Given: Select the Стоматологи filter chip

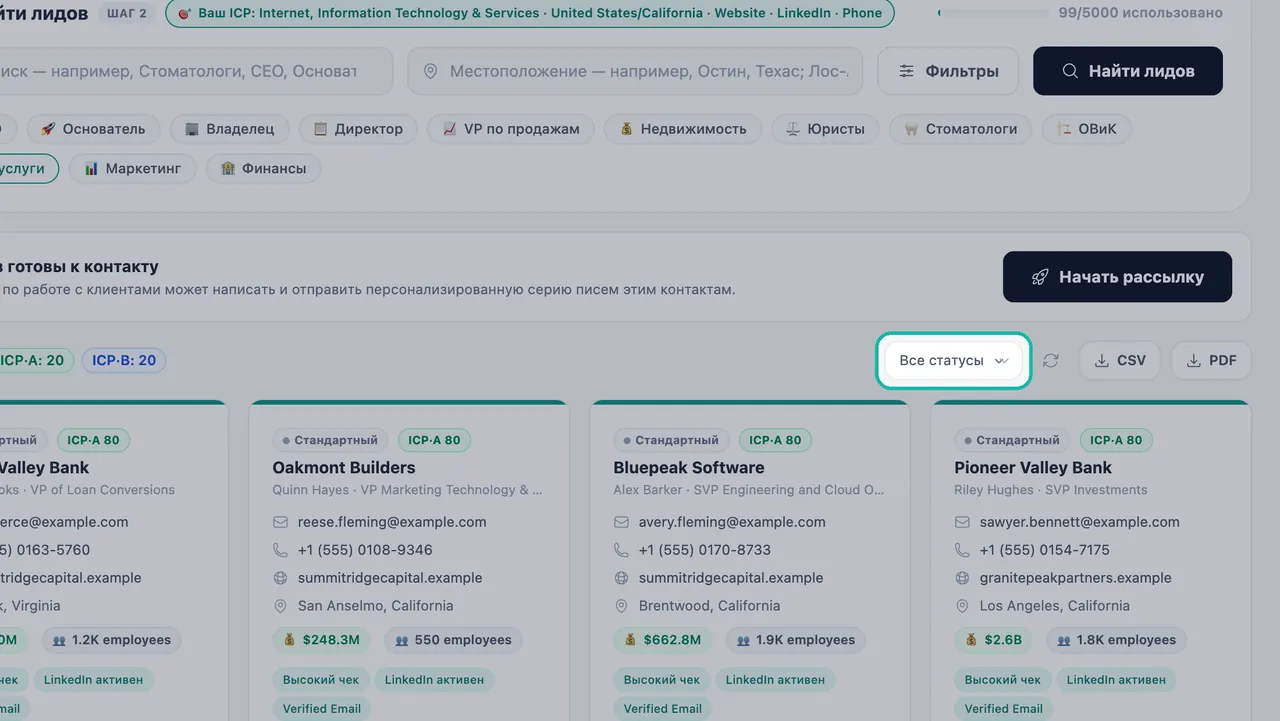Looking at the screenshot, I should (960, 129).
